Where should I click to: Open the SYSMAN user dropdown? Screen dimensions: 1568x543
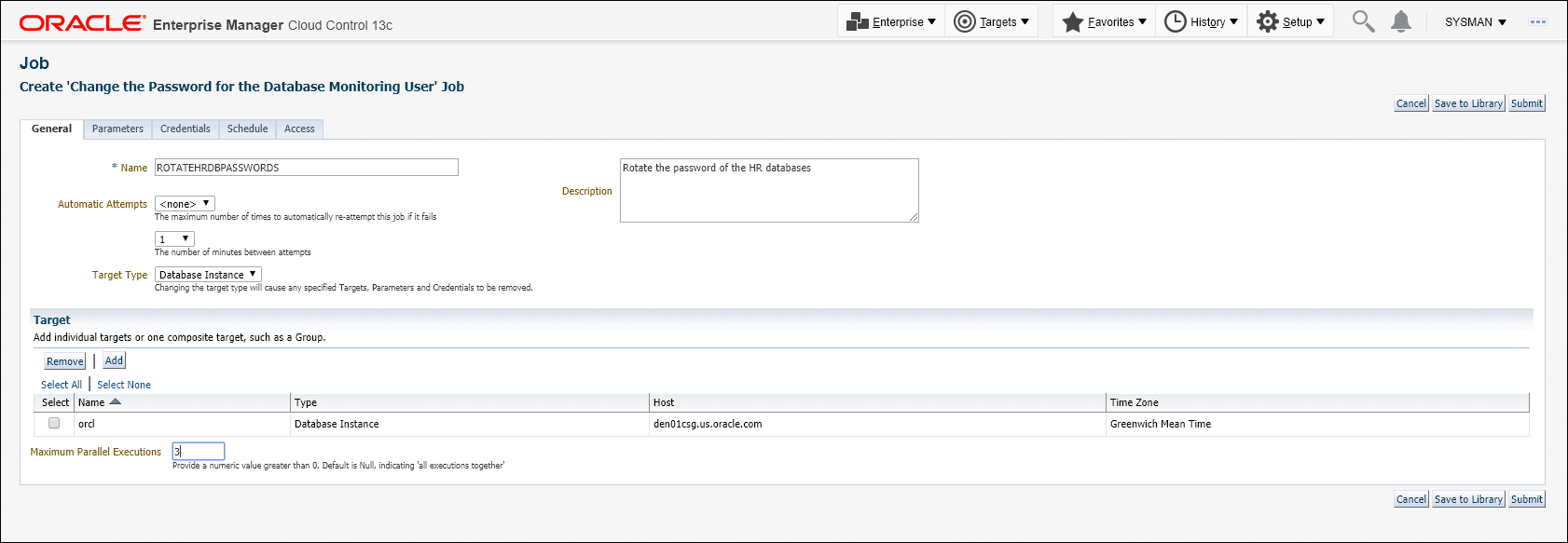pos(1475,22)
